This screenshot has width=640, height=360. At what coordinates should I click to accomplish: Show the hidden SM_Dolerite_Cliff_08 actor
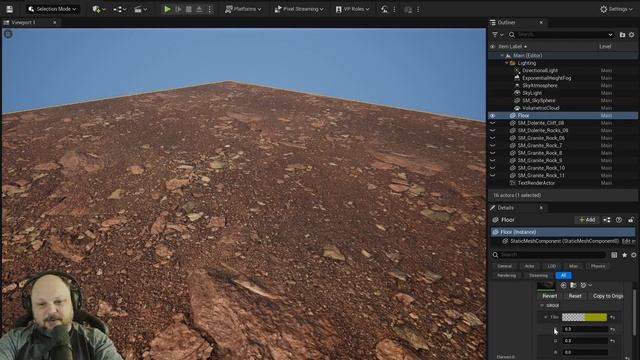pos(493,123)
